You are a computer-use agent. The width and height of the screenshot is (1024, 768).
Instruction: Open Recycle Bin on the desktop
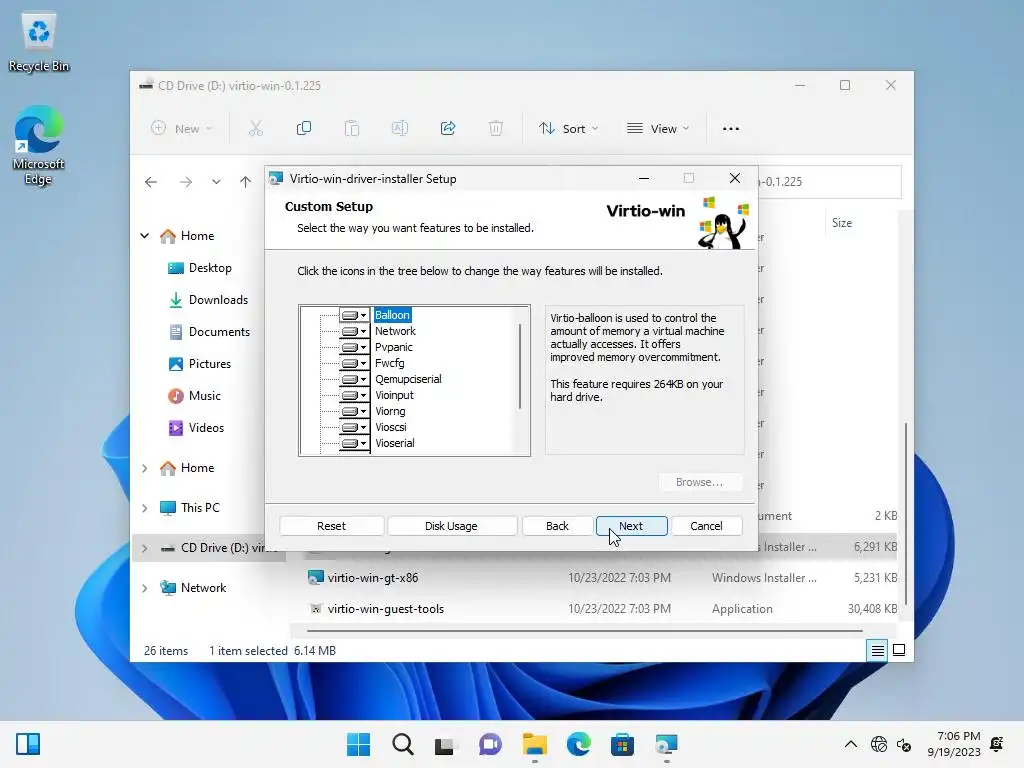(x=39, y=42)
